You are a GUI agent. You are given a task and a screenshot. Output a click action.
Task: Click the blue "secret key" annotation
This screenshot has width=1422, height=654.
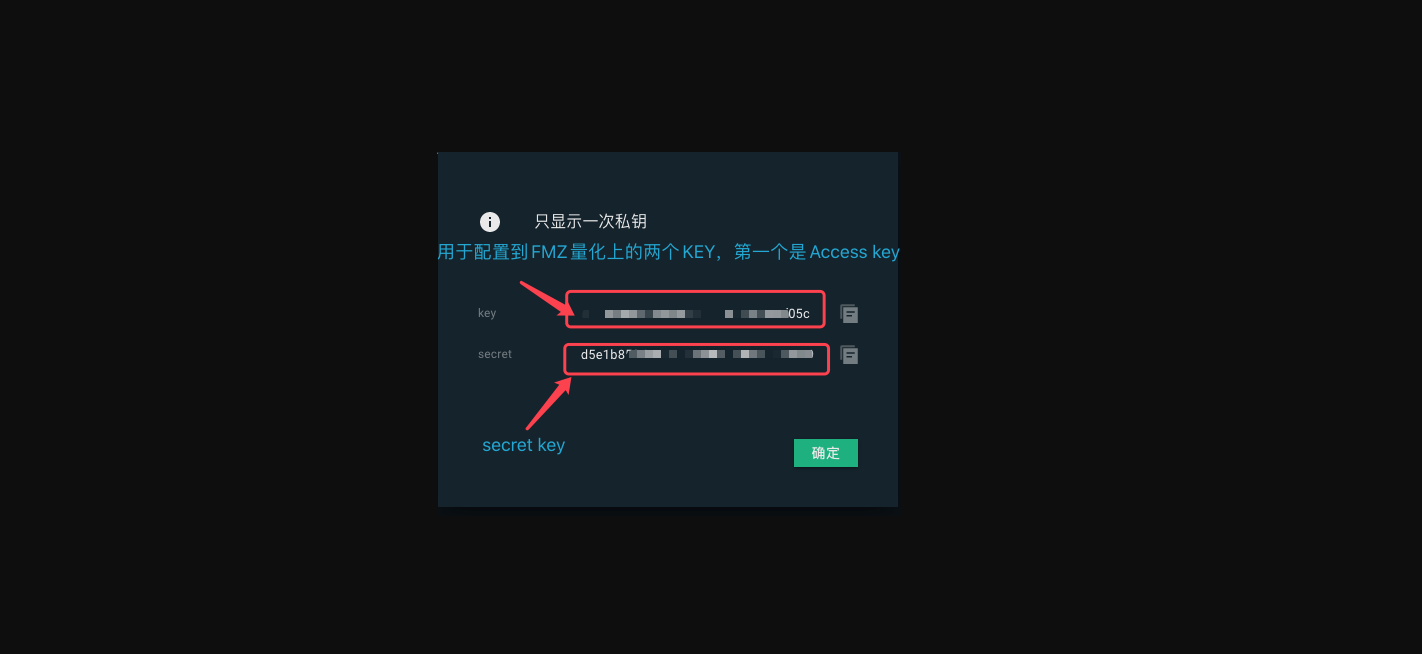tap(523, 445)
